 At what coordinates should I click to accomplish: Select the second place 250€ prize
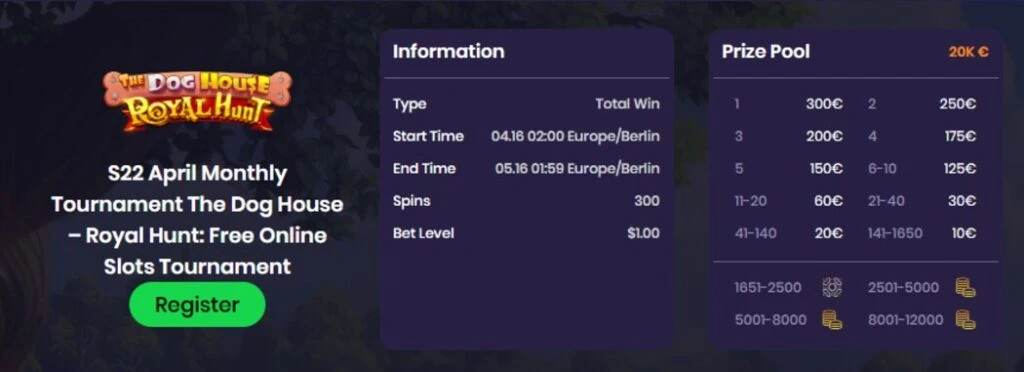(x=957, y=104)
